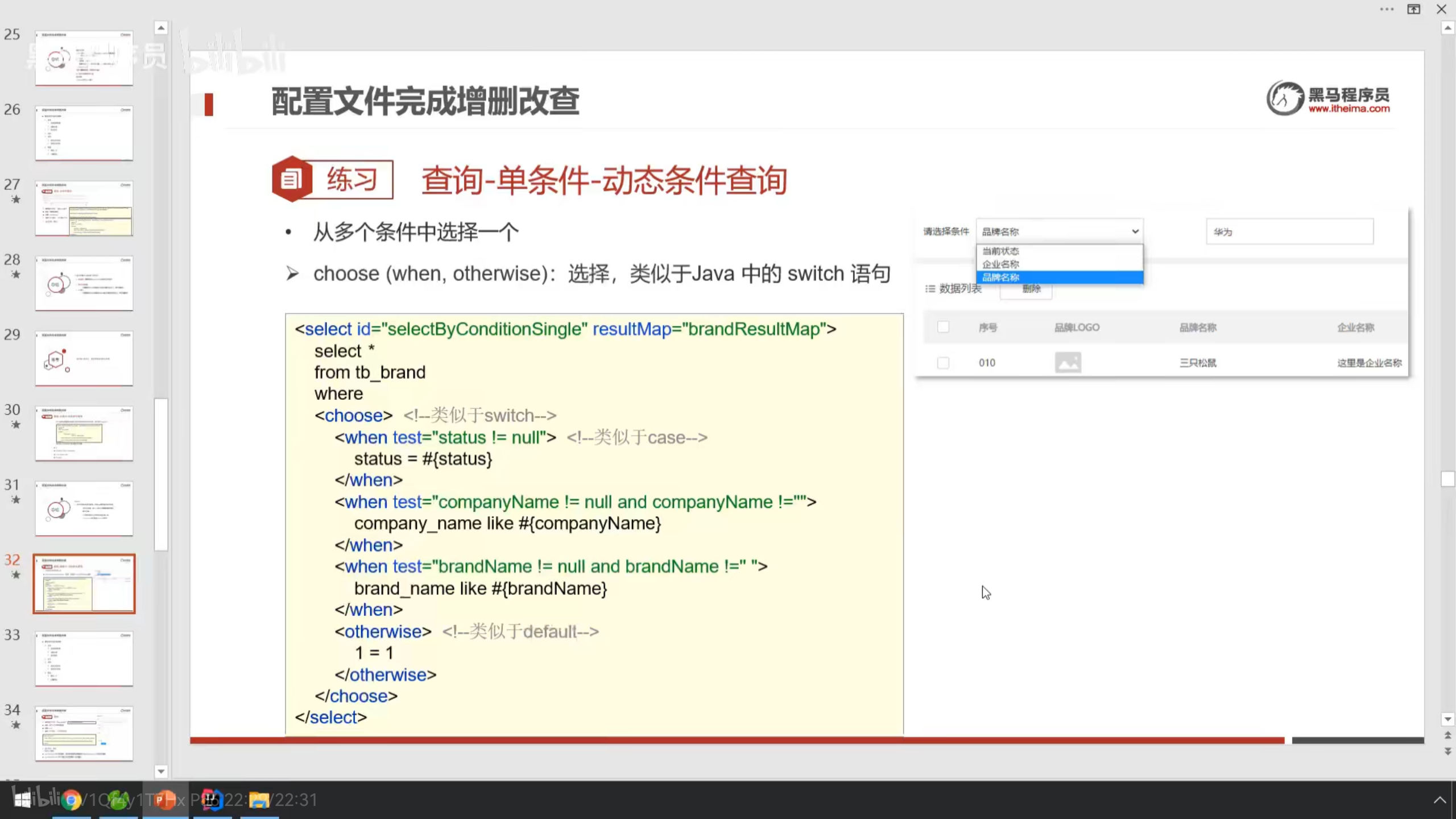The image size is (1456, 819).
Task: Select slide 25 thumbnail
Action: point(84,58)
